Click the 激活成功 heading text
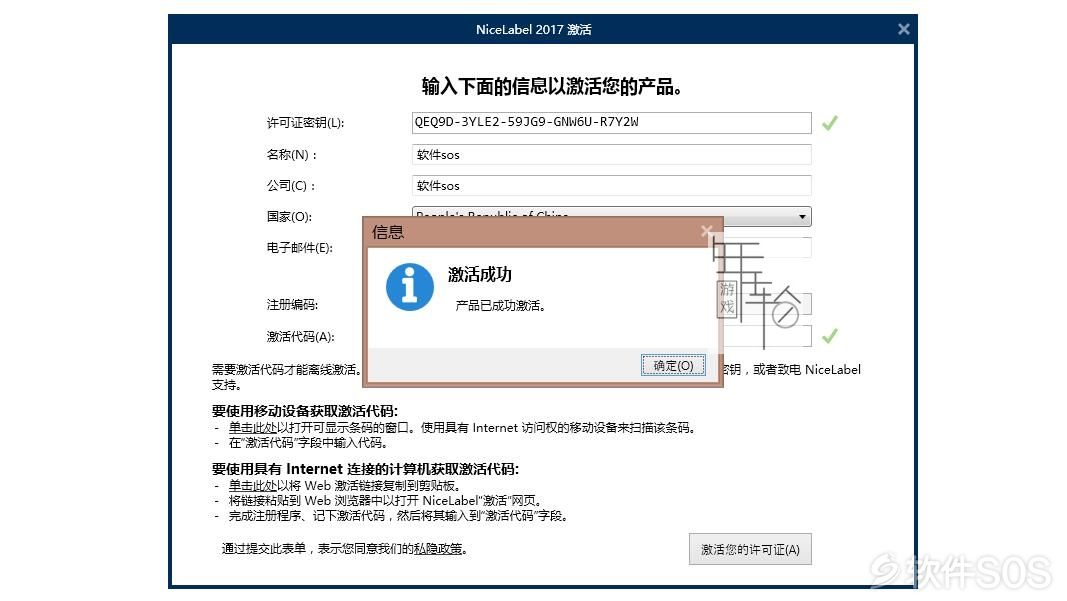Screen dimensions: 1067x601 pos(480,274)
